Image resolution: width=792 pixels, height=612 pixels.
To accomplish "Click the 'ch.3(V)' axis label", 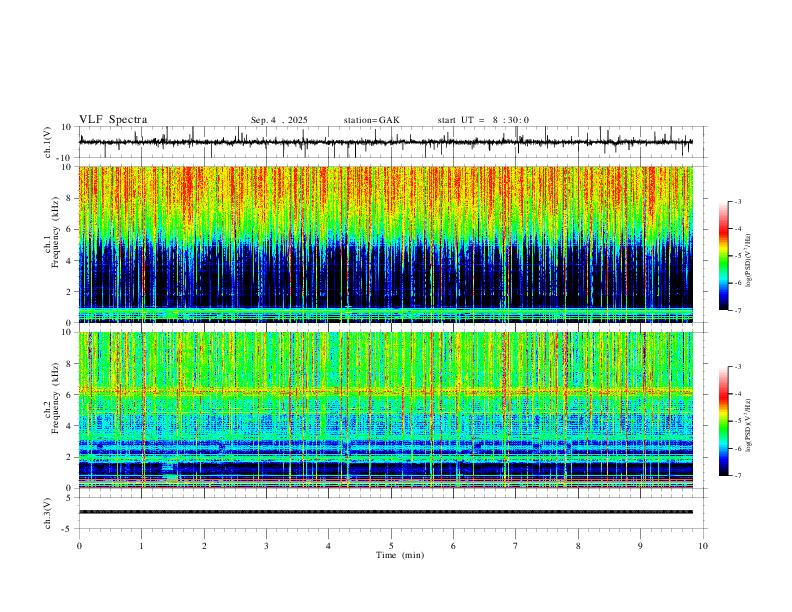I will coord(48,513).
